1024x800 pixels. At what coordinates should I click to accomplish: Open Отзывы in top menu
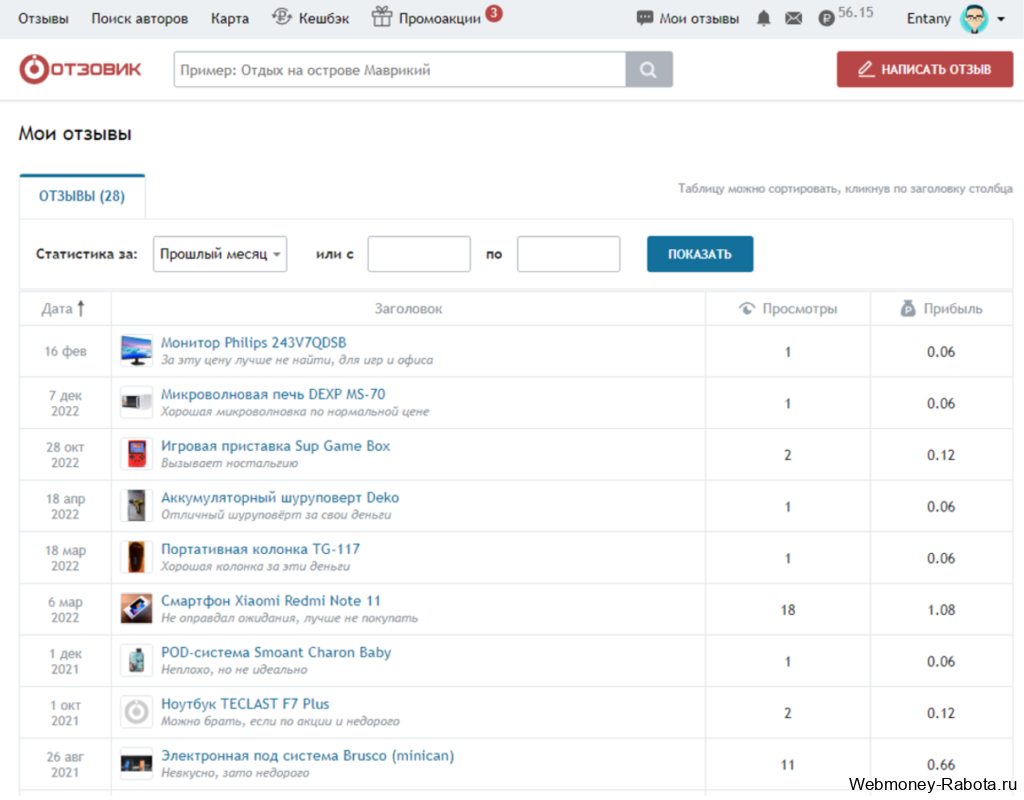click(43, 18)
